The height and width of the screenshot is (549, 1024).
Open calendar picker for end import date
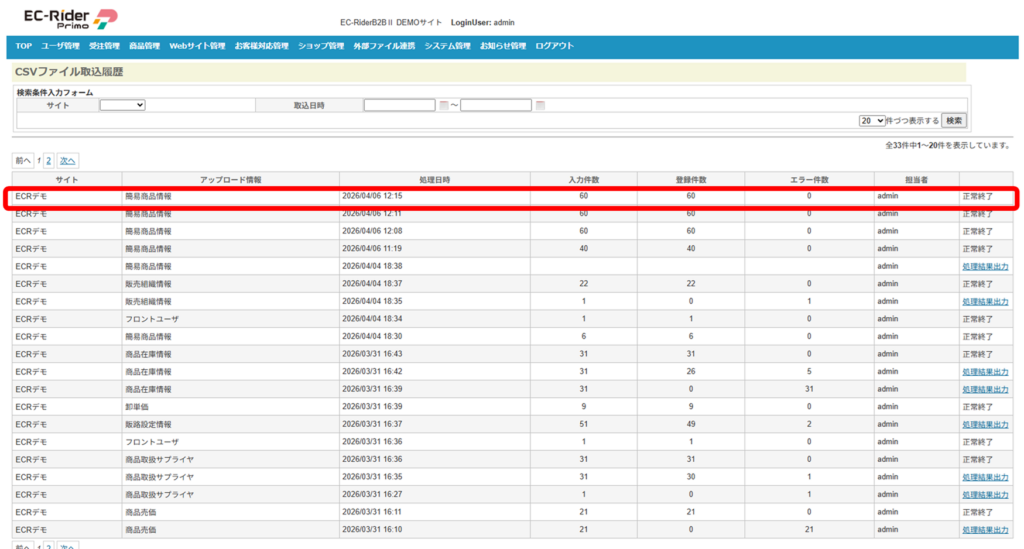[540, 105]
